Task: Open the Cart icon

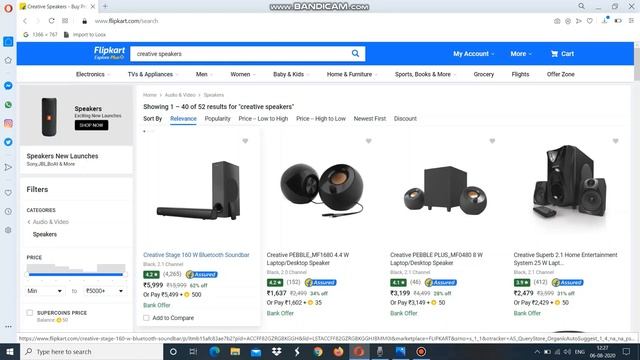Action: click(562, 53)
